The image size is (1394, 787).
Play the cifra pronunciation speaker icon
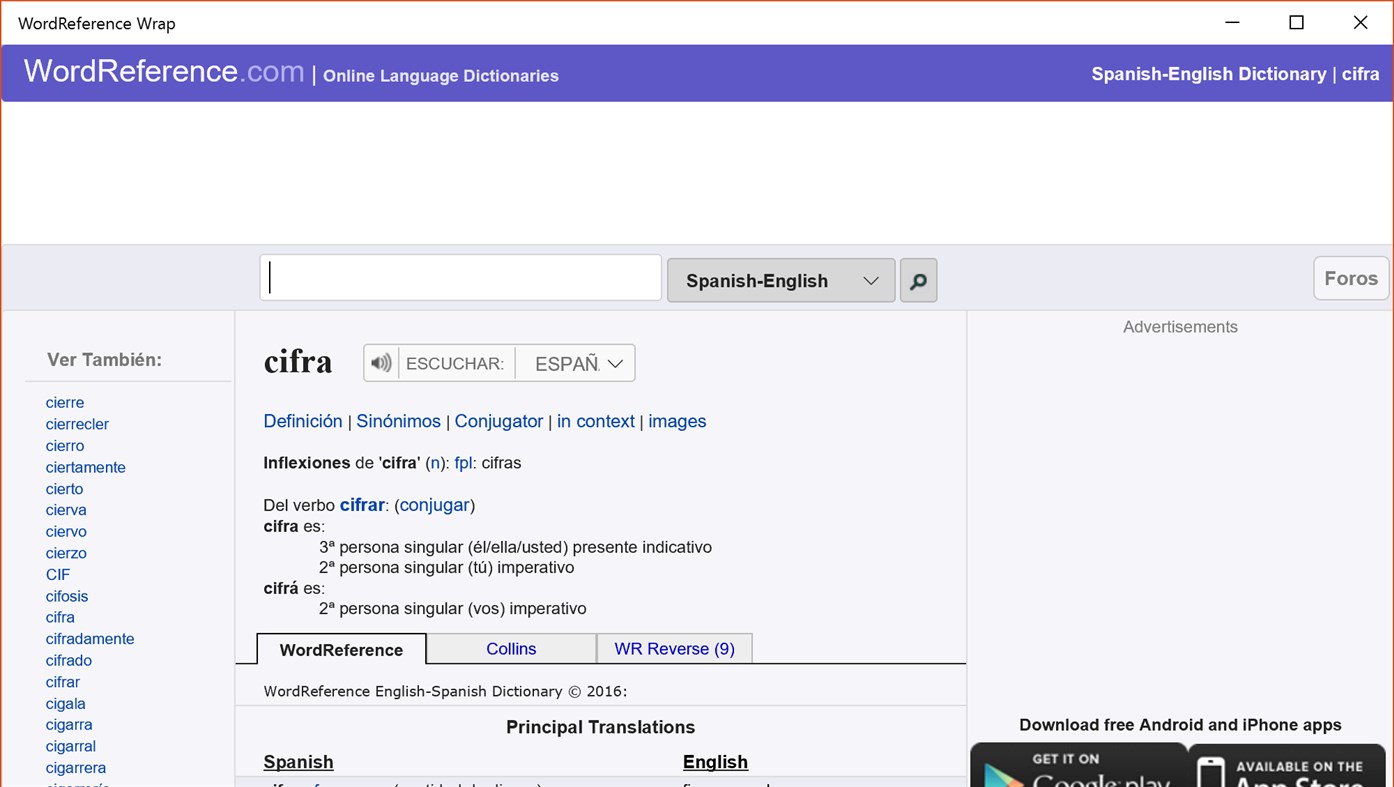coord(381,363)
